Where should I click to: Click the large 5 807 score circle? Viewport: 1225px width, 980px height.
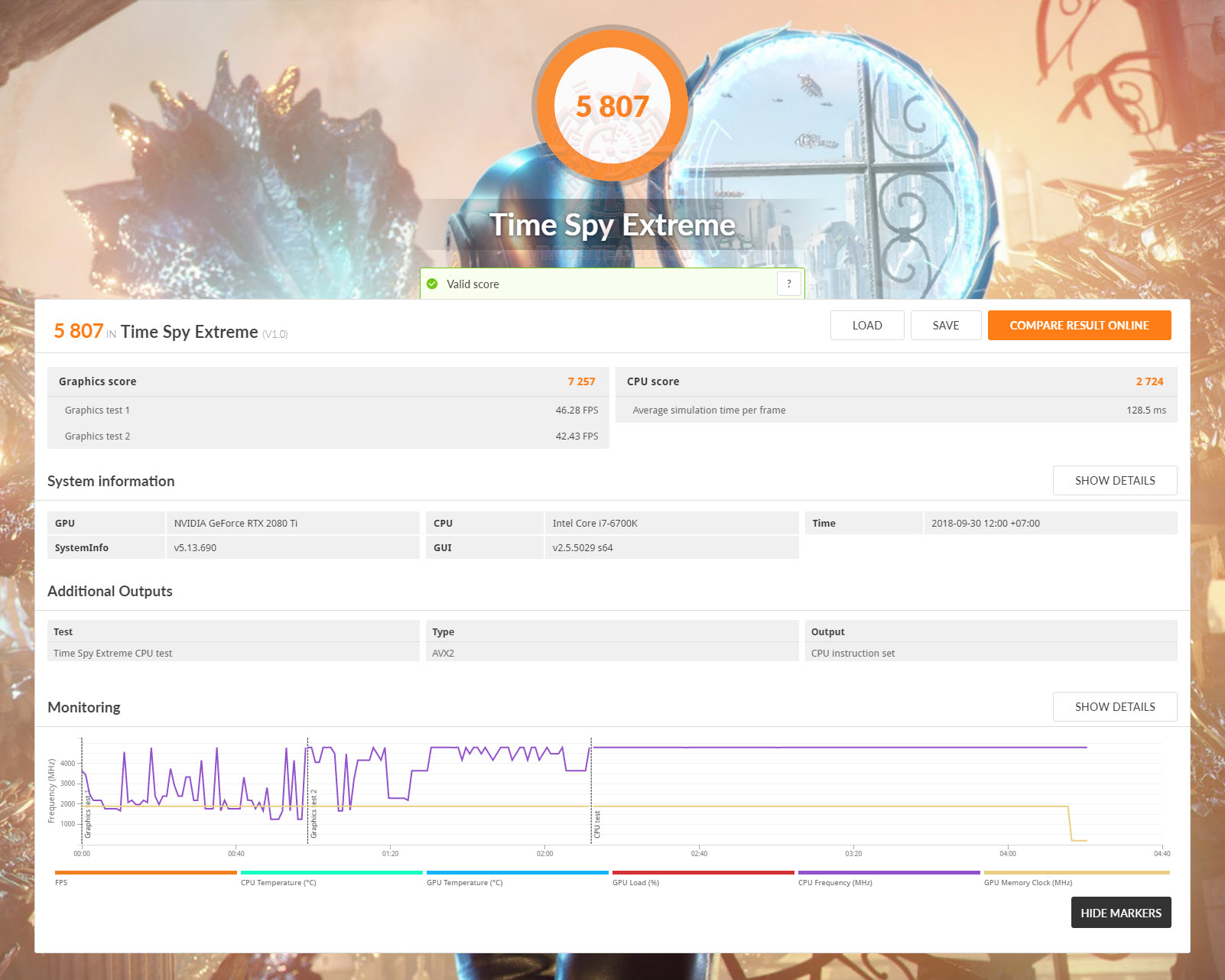[x=612, y=106]
